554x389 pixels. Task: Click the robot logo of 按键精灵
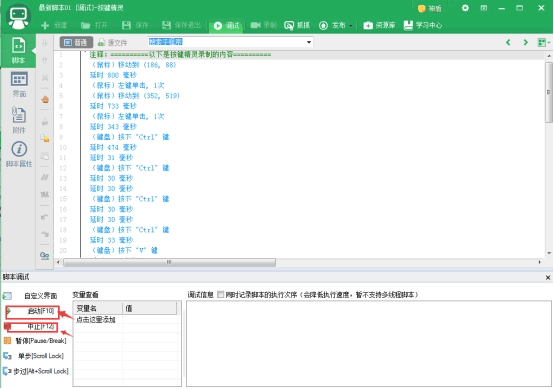[18, 17]
